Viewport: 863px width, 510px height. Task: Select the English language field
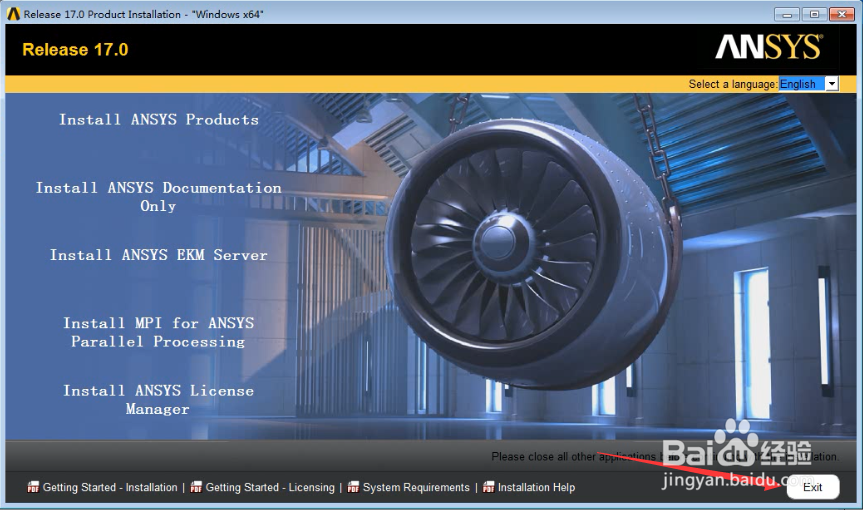click(802, 84)
